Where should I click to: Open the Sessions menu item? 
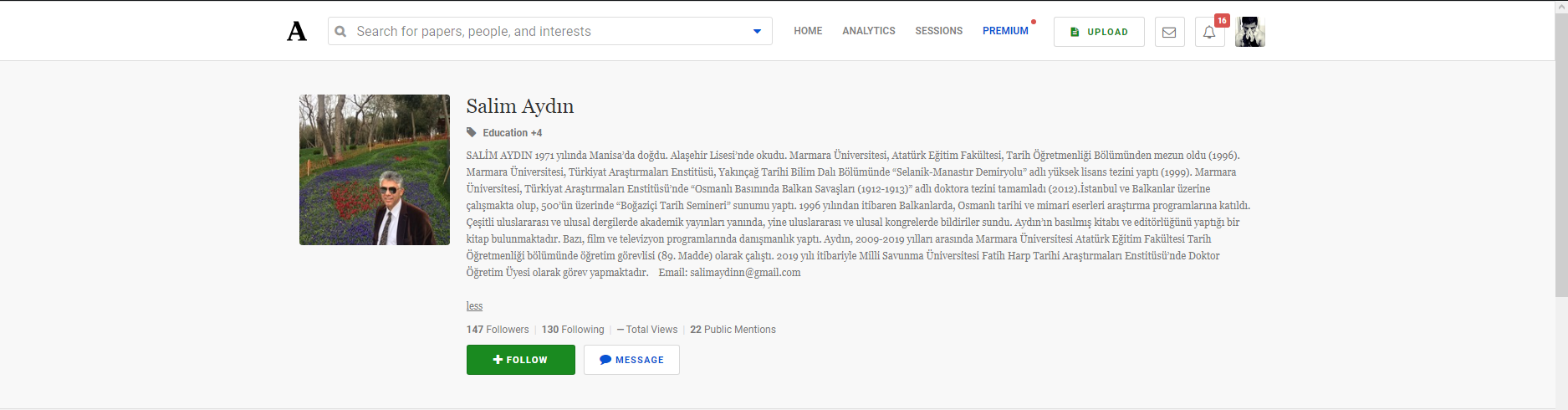pyautogui.click(x=938, y=31)
